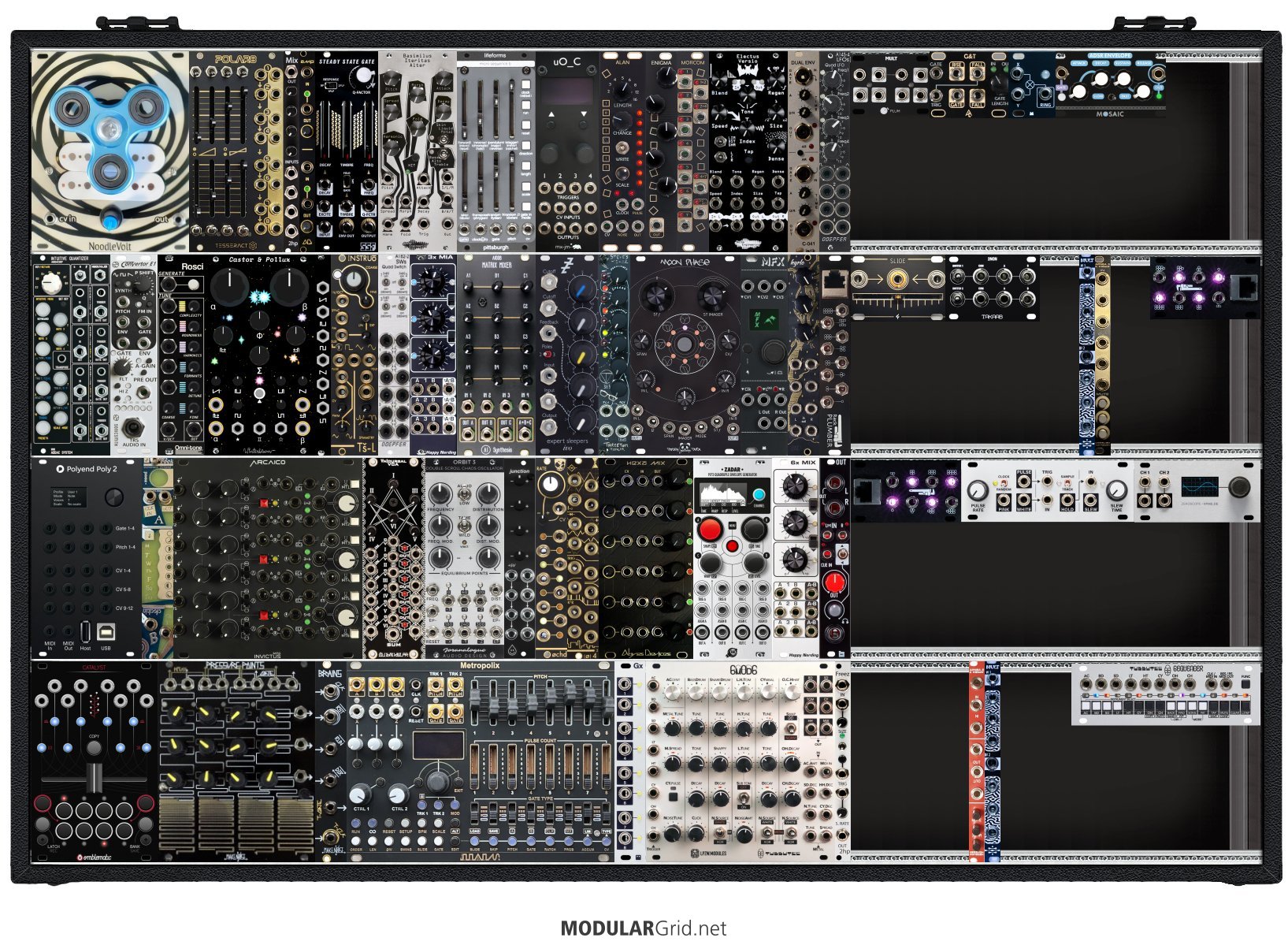Image resolution: width=1288 pixels, height=945 pixels.
Task: Click the Distribution knob on Orbit 3
Action: click(488, 496)
